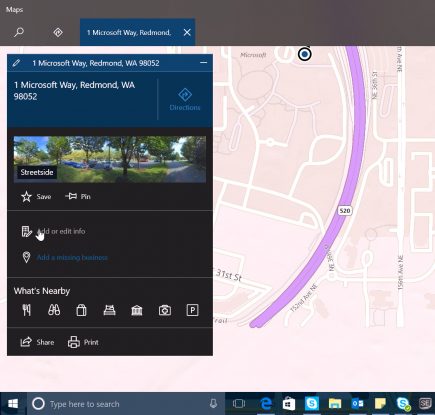The image size is (435, 415).
Task: Get Directions to 1 Microsoft Way
Action: click(185, 99)
